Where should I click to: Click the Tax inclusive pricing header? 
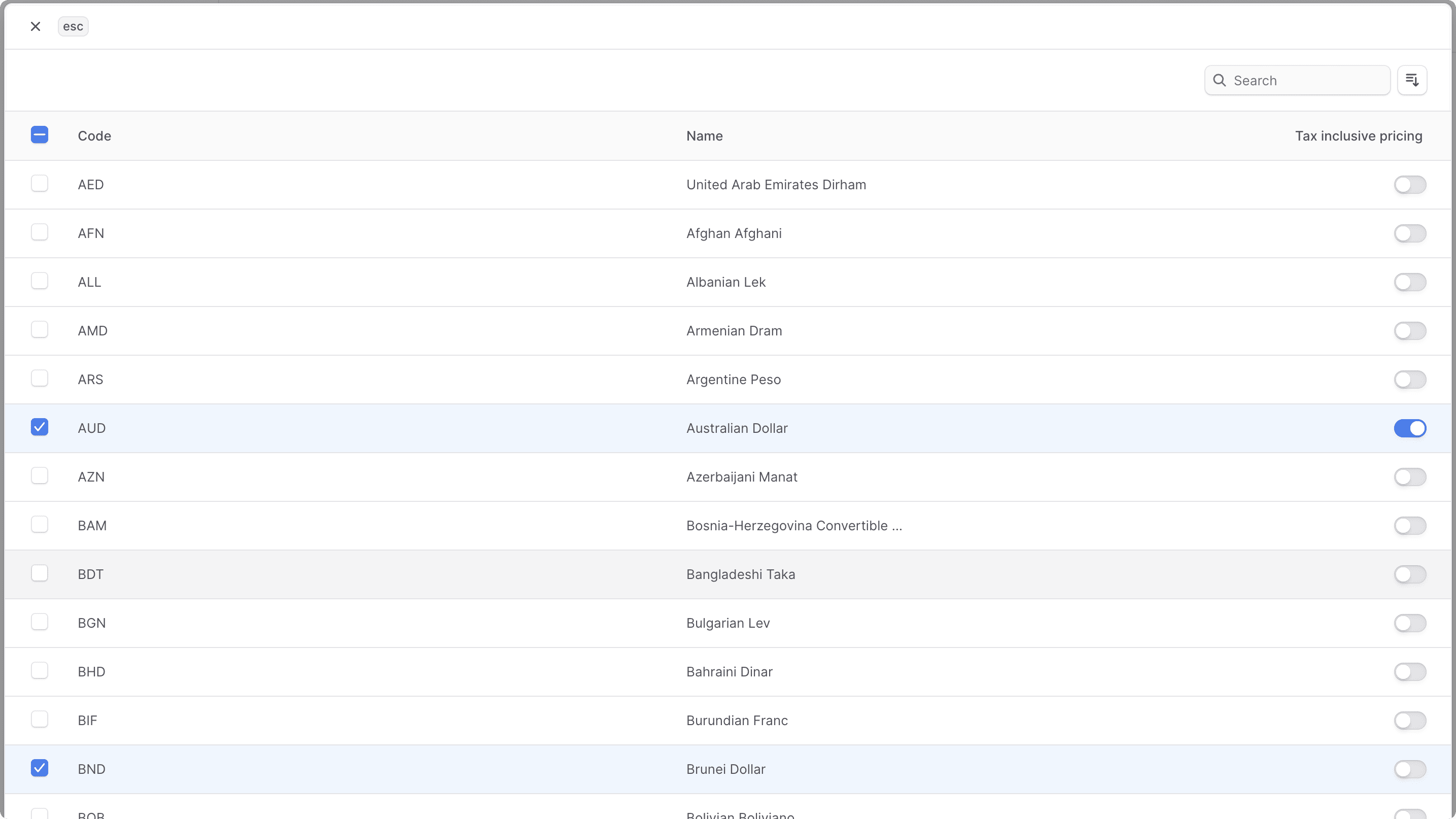1358,136
